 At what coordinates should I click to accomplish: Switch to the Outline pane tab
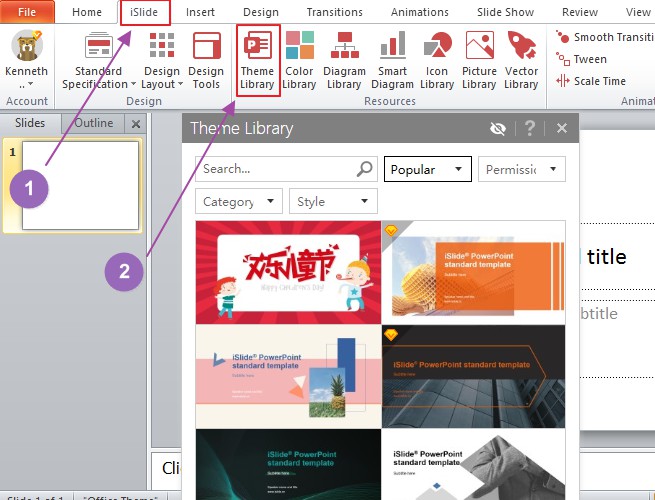(x=94, y=123)
